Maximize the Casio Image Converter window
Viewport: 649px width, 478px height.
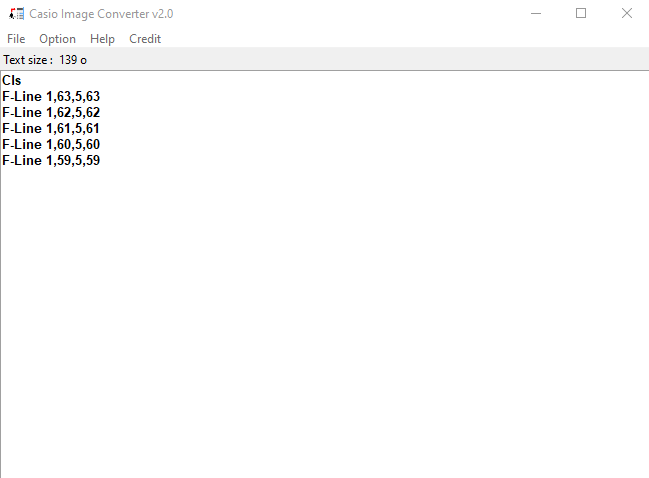point(581,14)
